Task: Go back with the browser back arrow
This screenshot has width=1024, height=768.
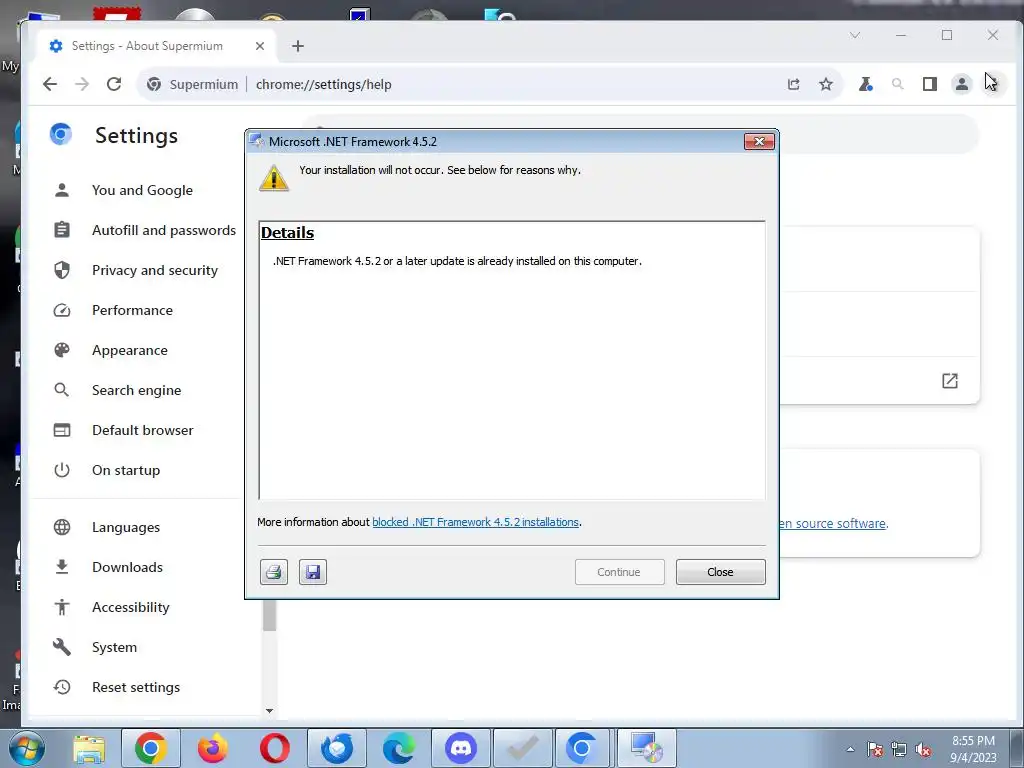Action: click(50, 84)
